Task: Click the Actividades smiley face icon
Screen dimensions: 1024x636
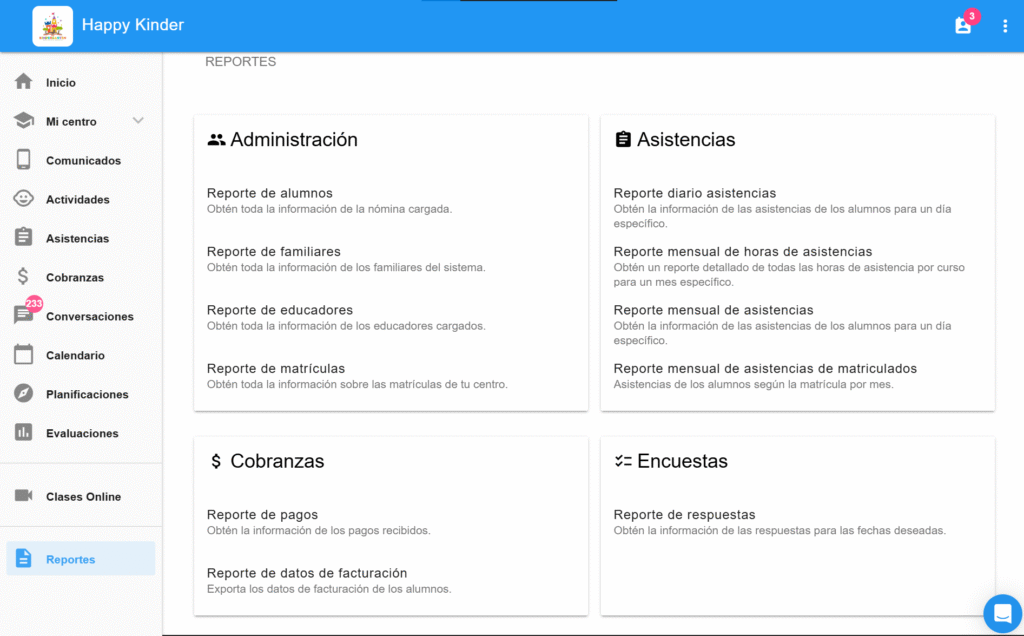Action: click(x=24, y=199)
